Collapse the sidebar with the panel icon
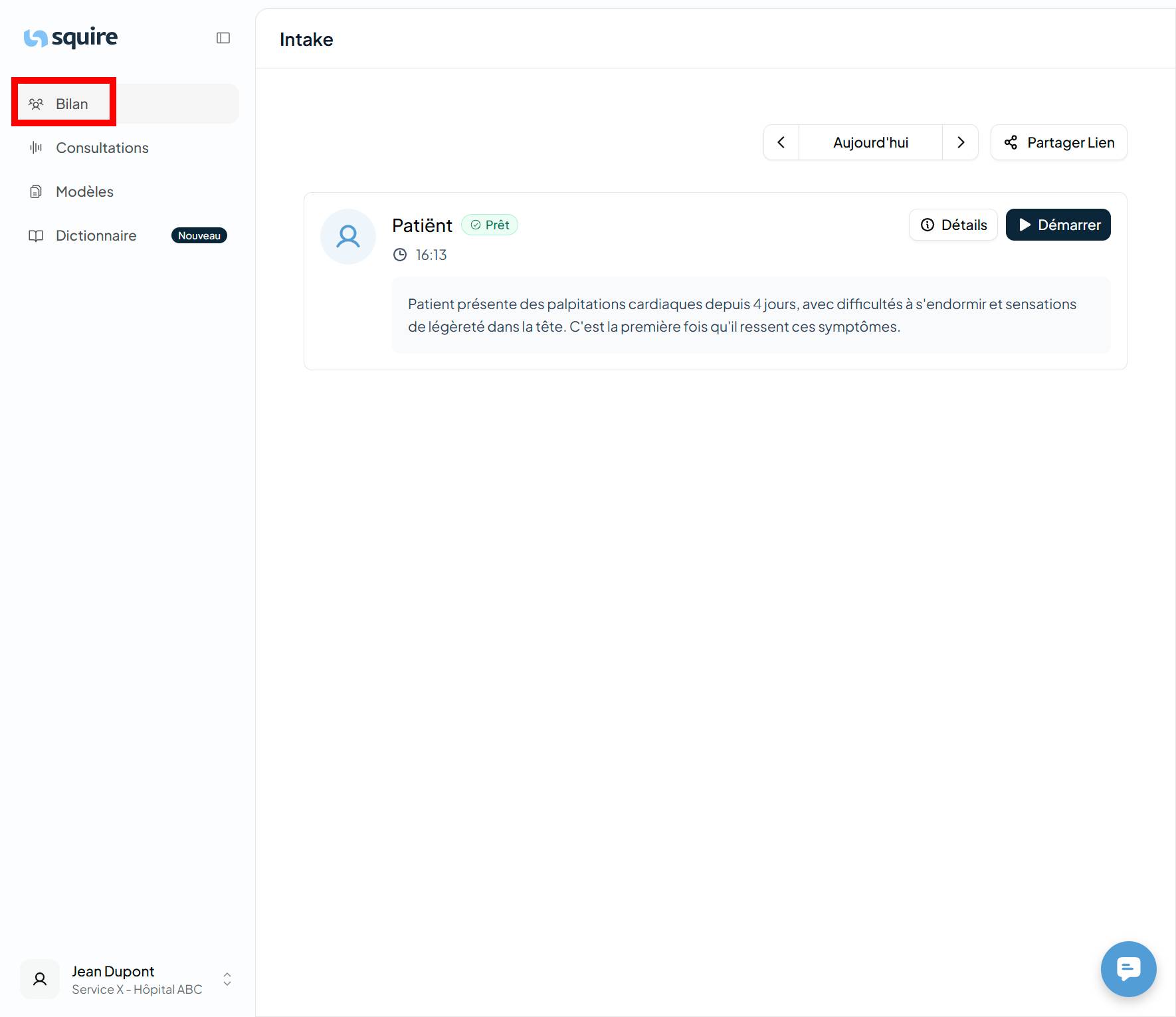 click(223, 38)
